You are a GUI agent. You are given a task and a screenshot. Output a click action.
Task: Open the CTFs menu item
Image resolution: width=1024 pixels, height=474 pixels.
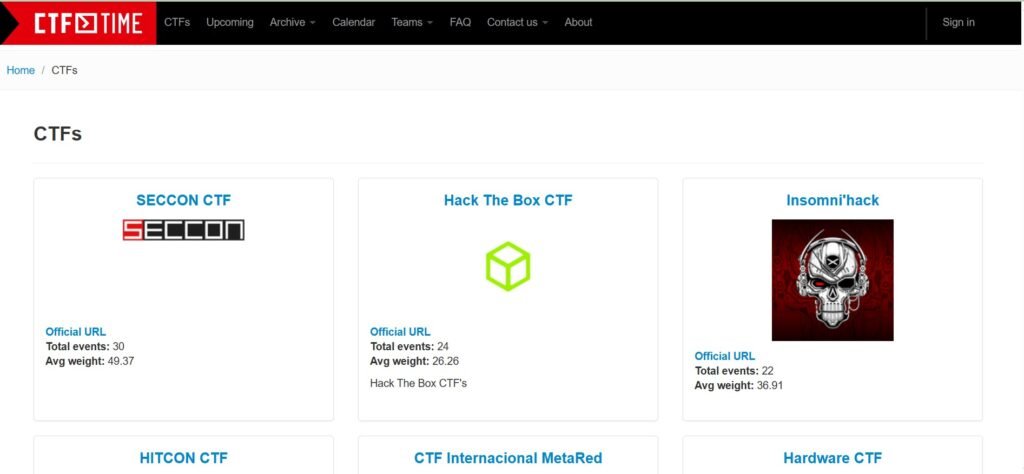point(177,22)
